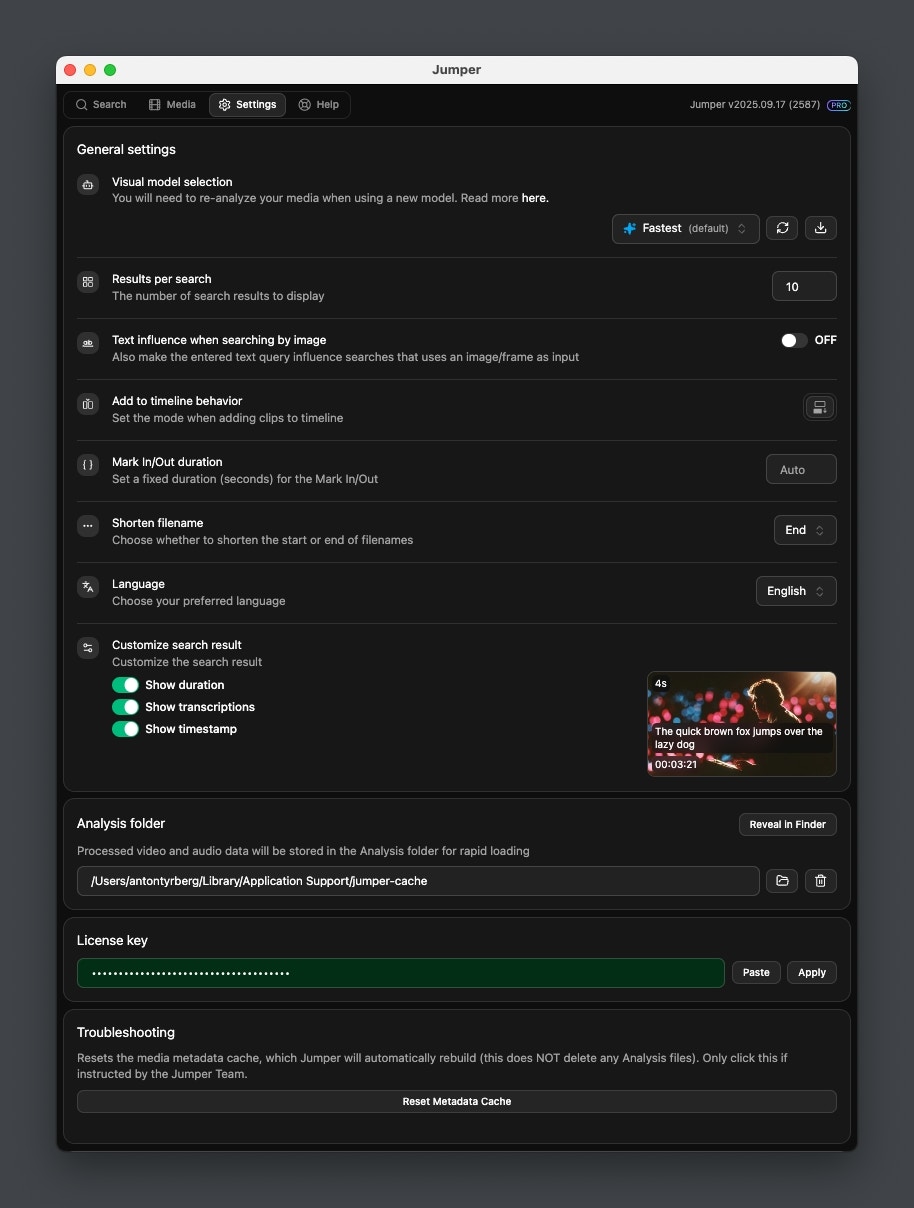Click the refresh models icon button

click(x=782, y=228)
